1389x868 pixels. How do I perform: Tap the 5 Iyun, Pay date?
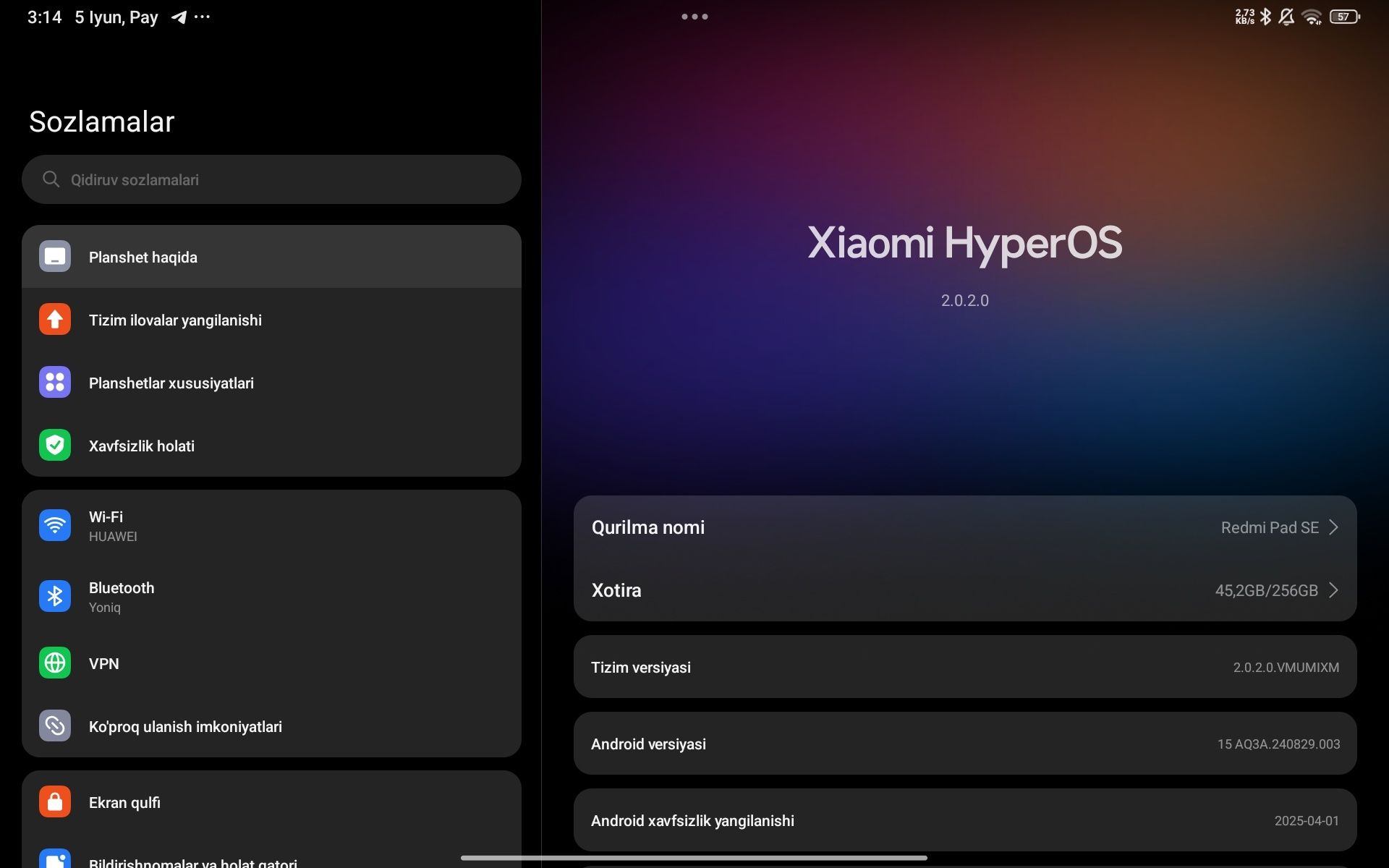116,17
